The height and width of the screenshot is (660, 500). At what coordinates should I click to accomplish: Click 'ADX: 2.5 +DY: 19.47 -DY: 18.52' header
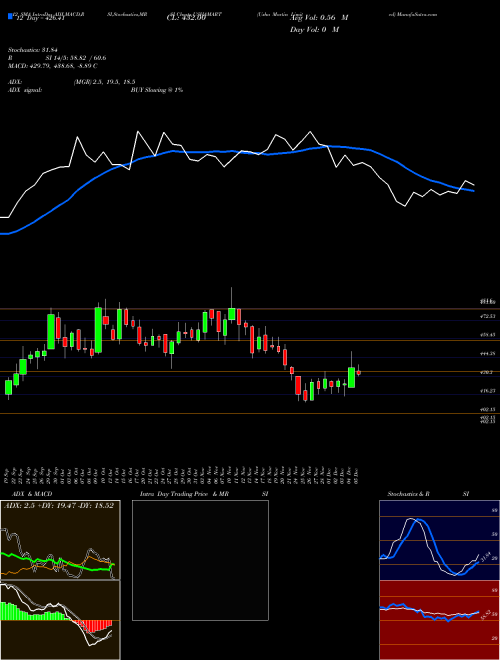[59, 506]
